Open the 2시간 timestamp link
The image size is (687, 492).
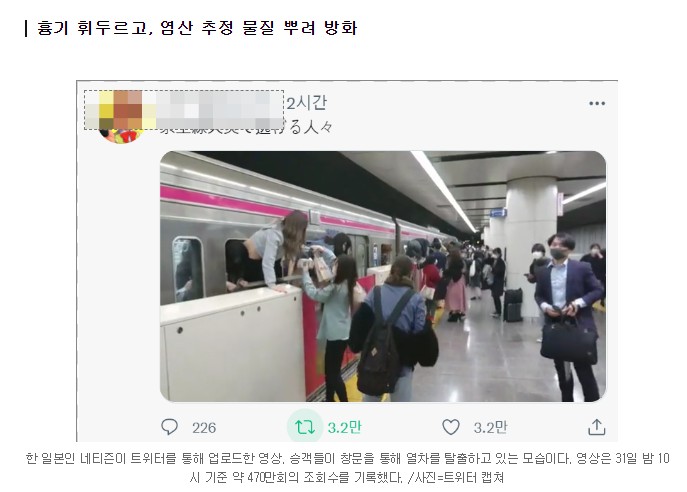coord(307,103)
